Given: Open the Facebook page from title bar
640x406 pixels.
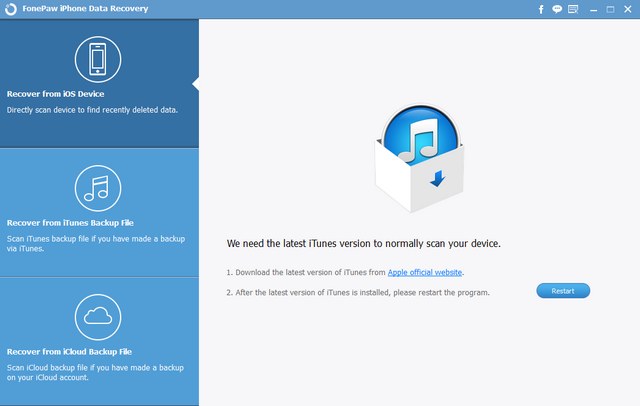Looking at the screenshot, I should [x=541, y=9].
